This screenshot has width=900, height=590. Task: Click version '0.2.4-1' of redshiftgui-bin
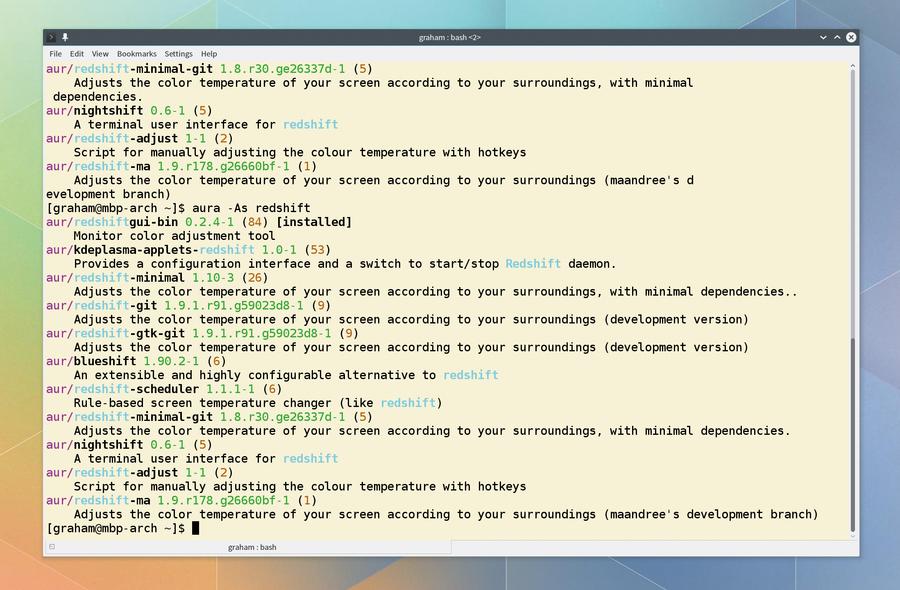coord(210,222)
